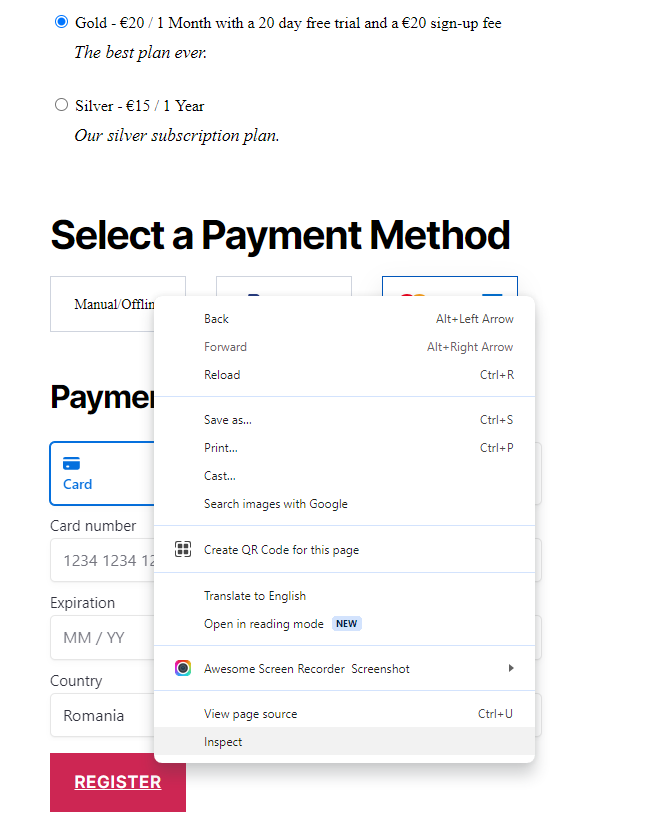Click the Awesome Screen Recorder colorful icon

(x=181, y=668)
